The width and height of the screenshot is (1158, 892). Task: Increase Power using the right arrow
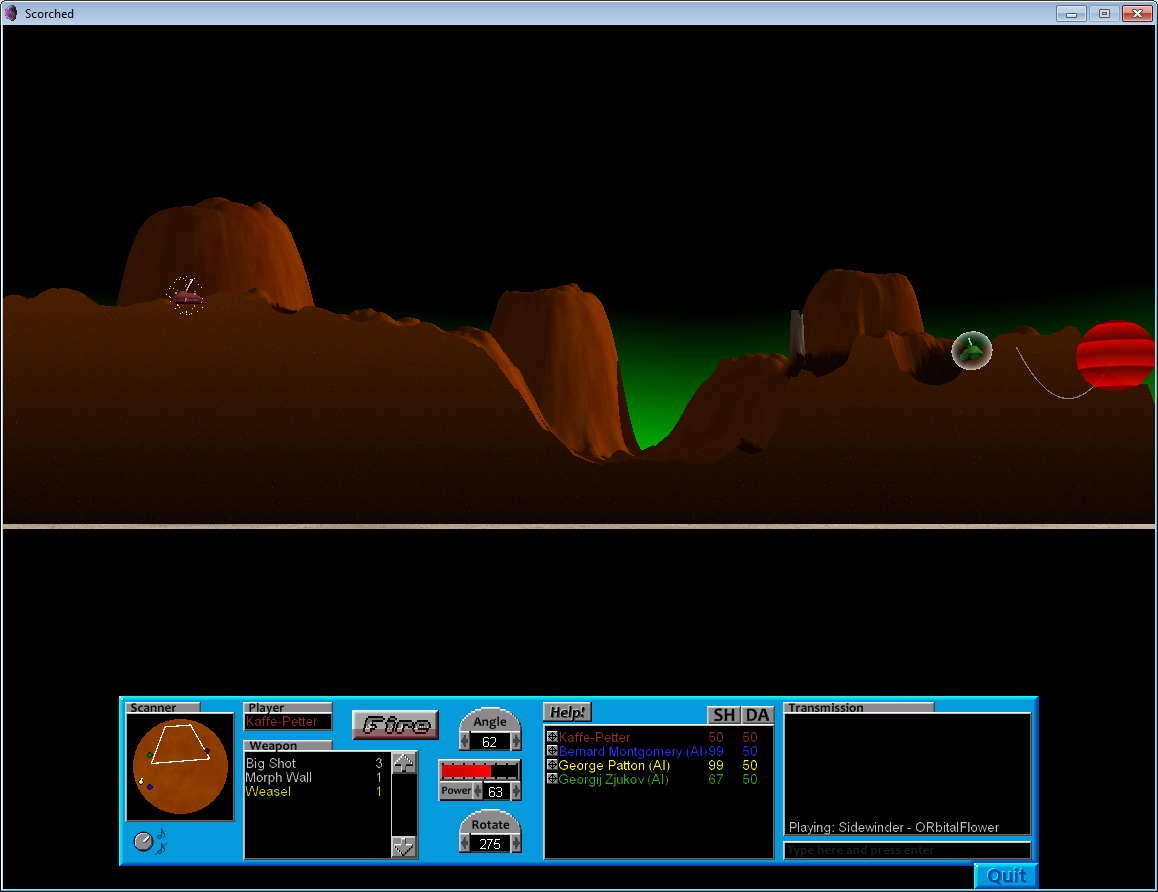tap(515, 792)
